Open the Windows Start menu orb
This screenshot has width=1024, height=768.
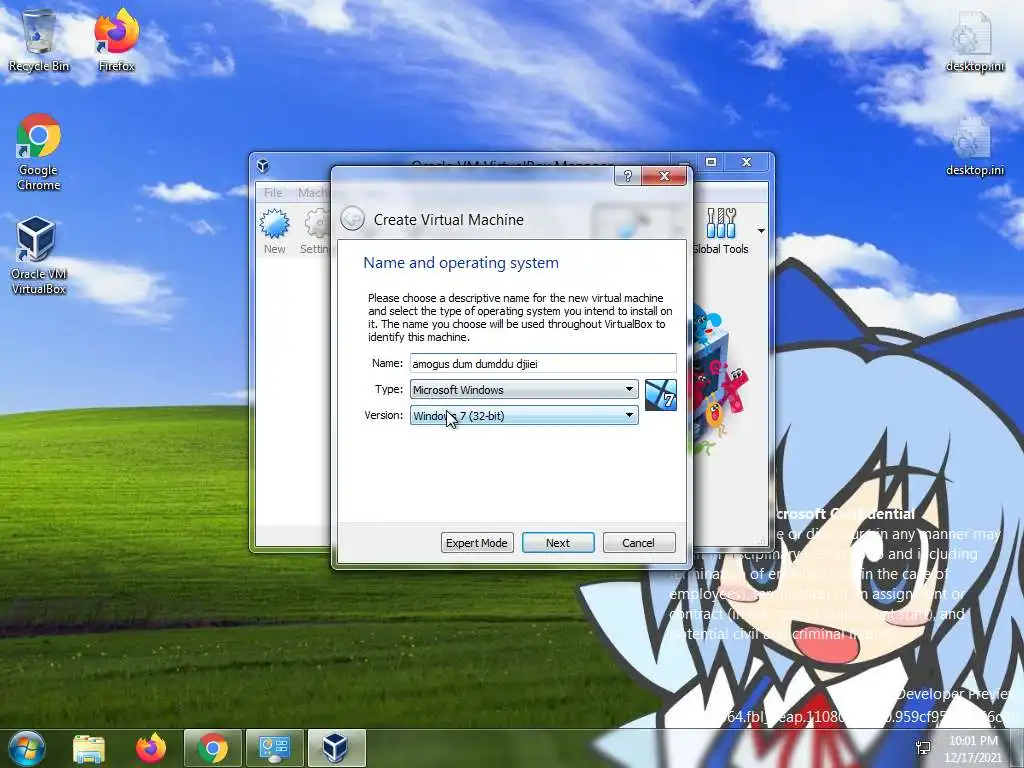(25, 748)
